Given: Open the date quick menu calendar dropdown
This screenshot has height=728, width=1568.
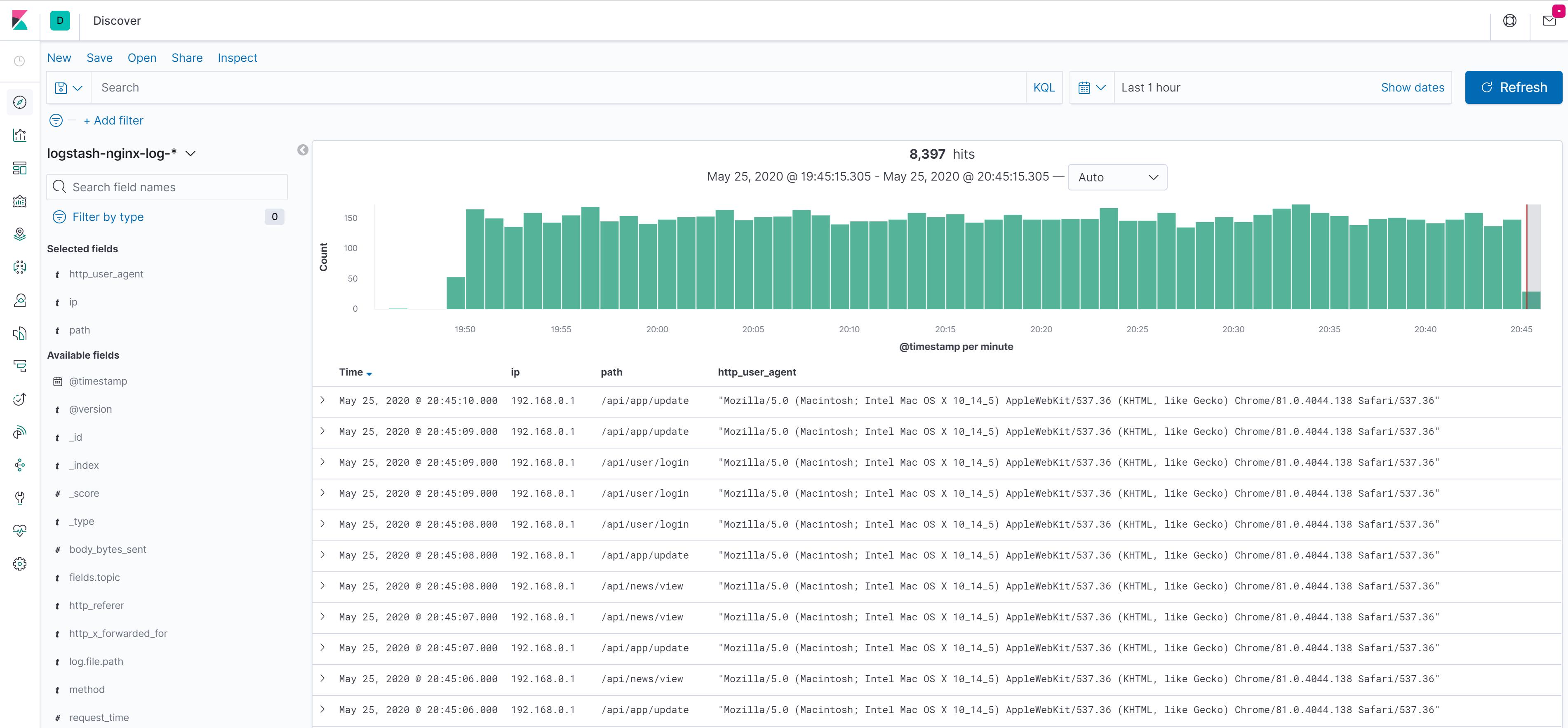Looking at the screenshot, I should tap(1091, 88).
